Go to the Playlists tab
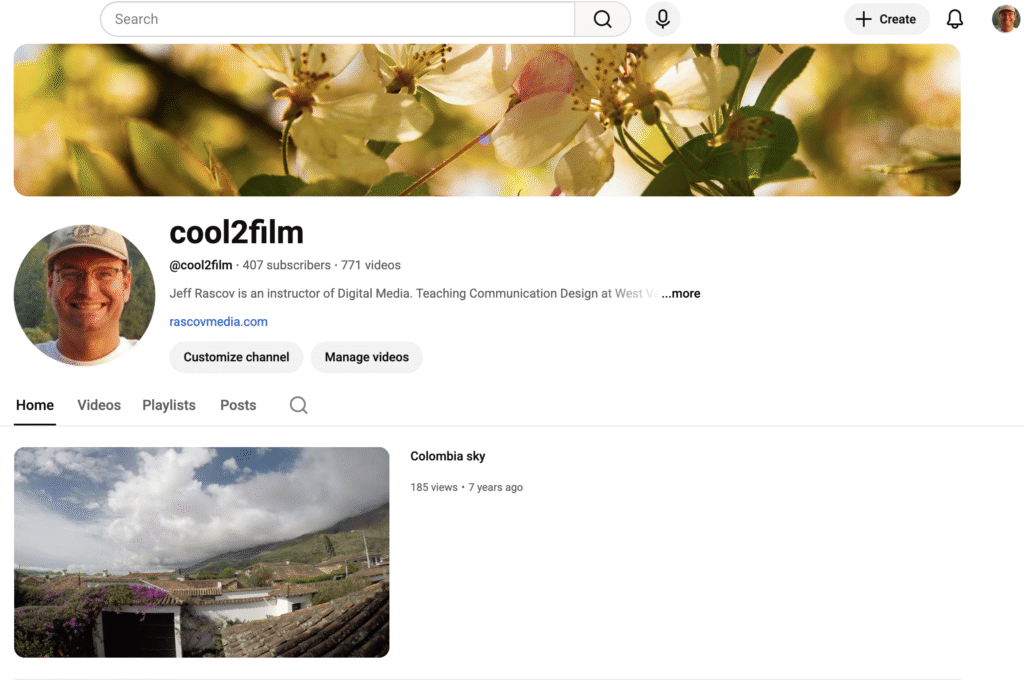The height and width of the screenshot is (697, 1024). click(169, 405)
